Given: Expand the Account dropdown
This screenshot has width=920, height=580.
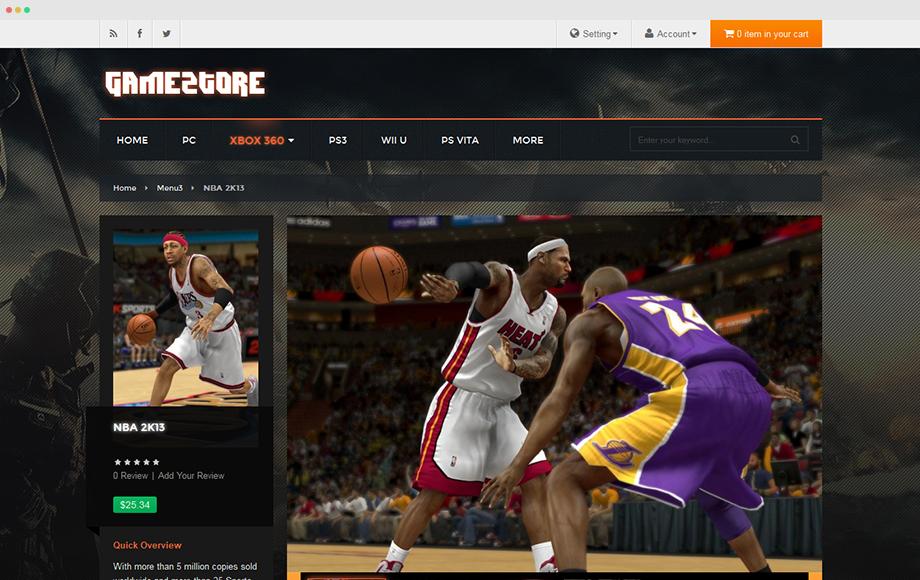Looking at the screenshot, I should [671, 33].
